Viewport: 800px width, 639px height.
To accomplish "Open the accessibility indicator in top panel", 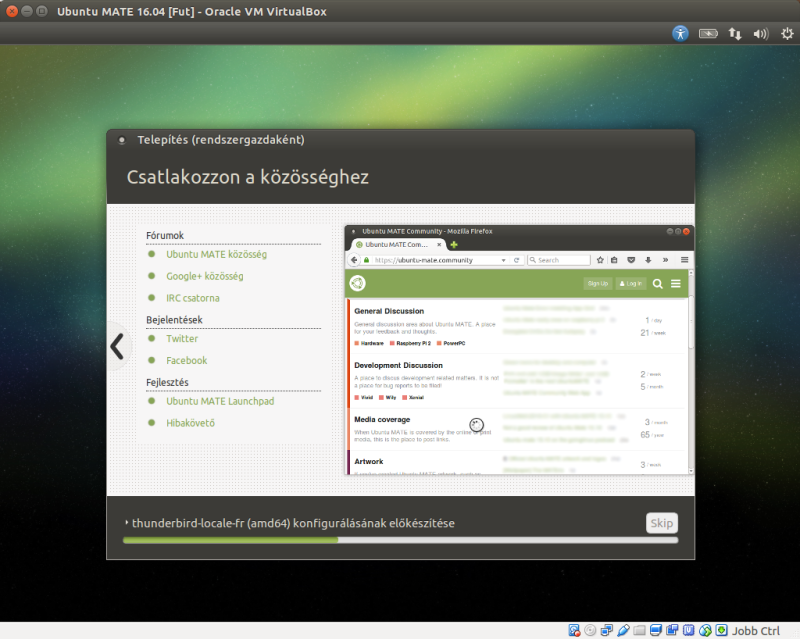I will 680,34.
